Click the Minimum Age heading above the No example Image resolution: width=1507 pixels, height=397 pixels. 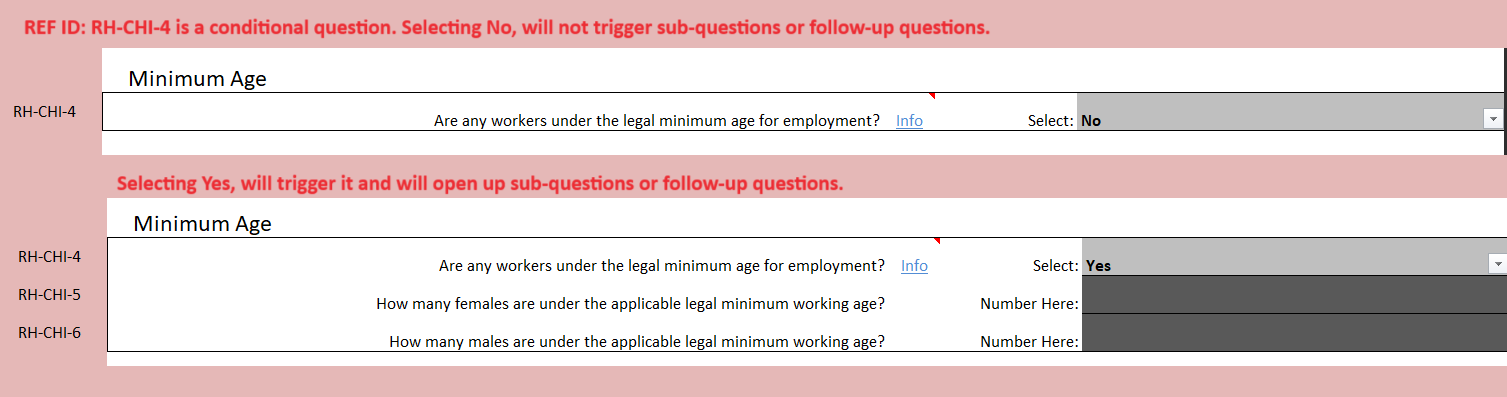[197, 79]
